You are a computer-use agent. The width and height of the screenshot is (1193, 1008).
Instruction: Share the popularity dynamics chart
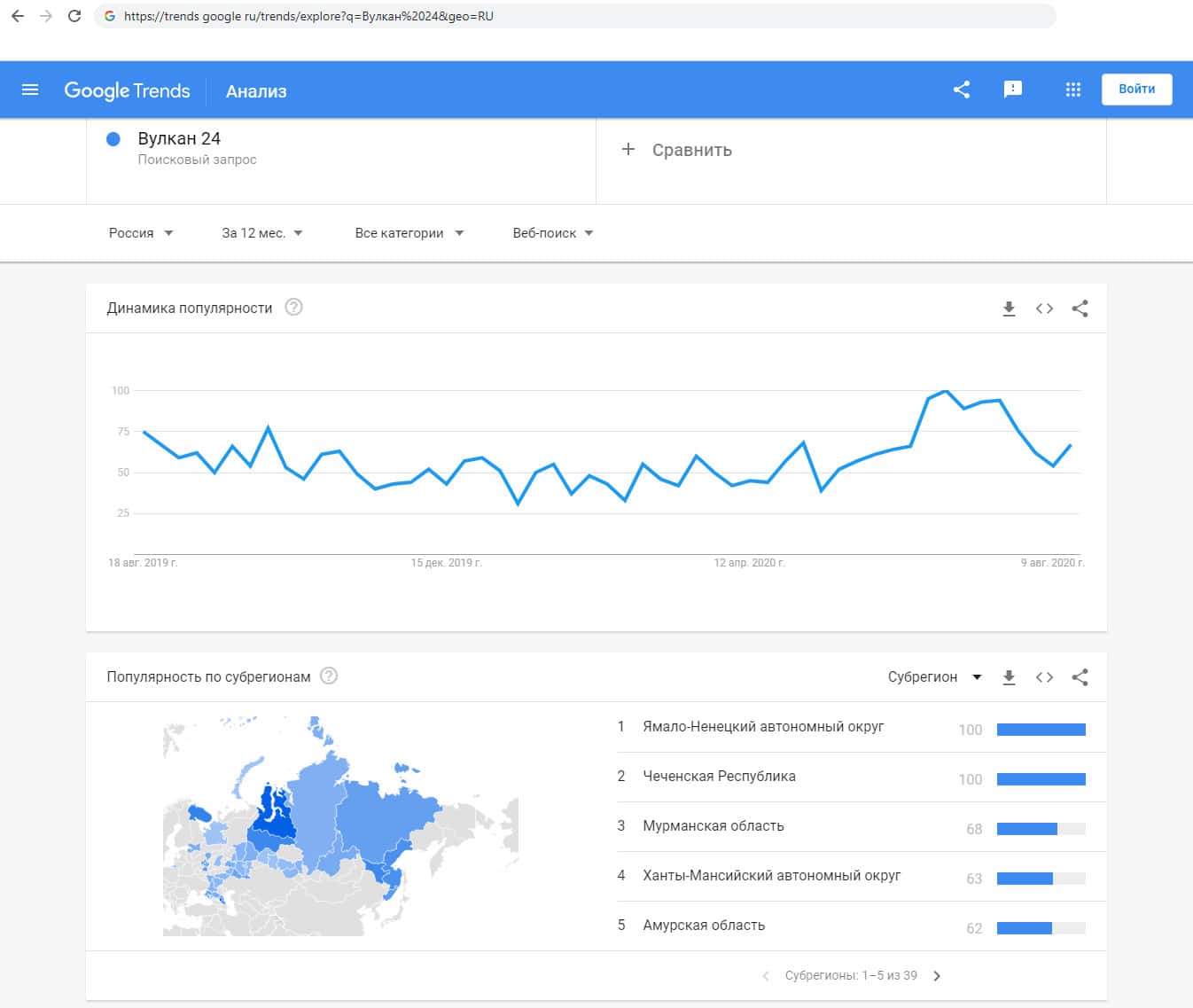[1080, 309]
